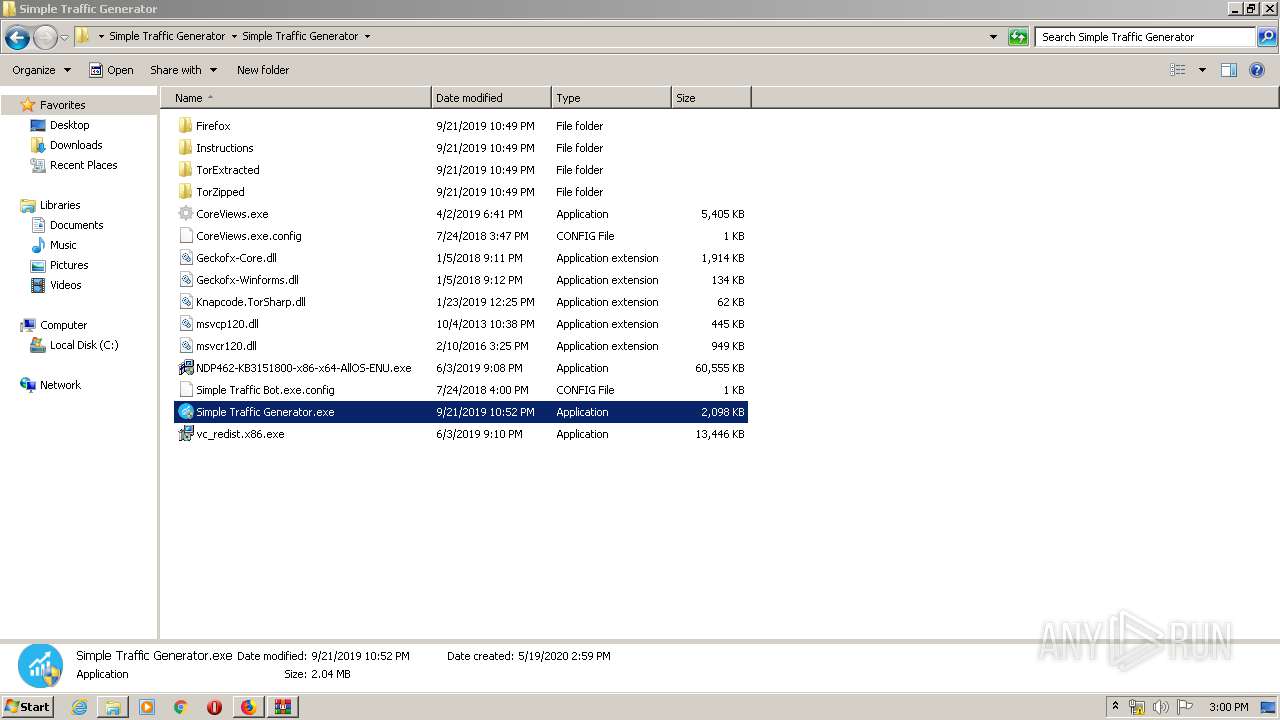Sort by the Size column header
The image size is (1280, 720).
(x=711, y=98)
